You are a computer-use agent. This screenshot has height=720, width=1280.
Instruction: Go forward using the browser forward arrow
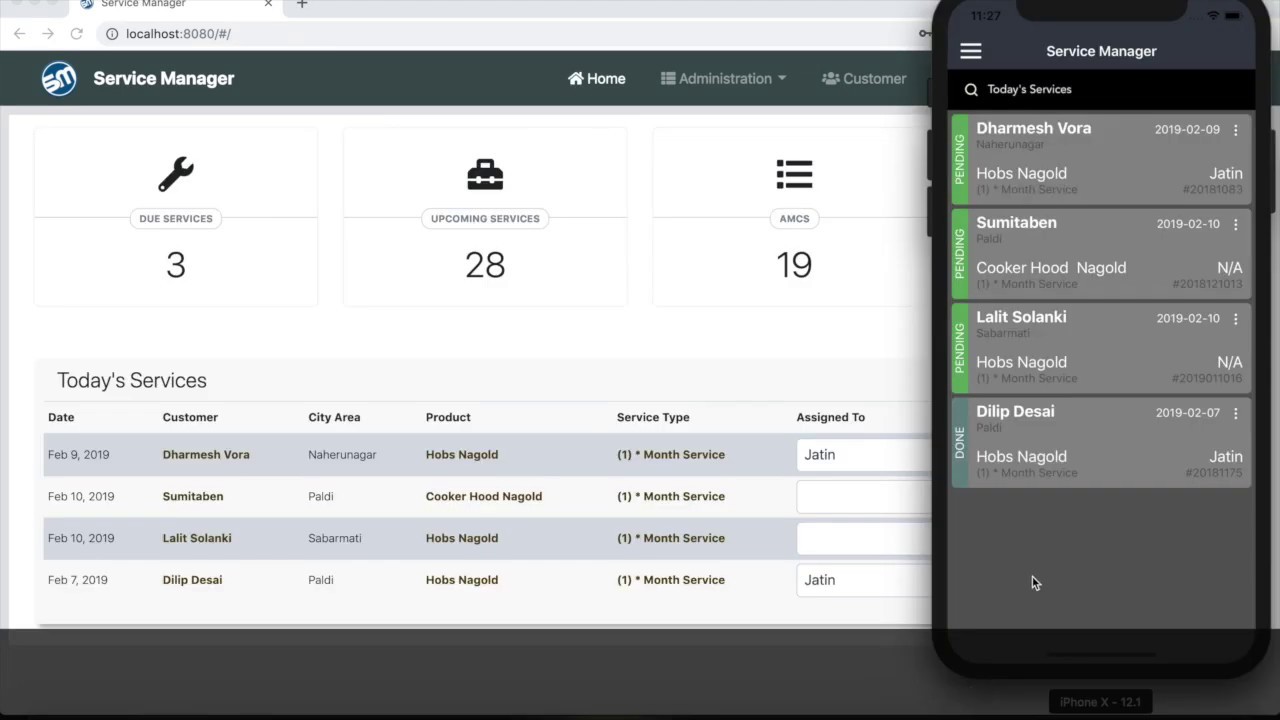pyautogui.click(x=47, y=34)
